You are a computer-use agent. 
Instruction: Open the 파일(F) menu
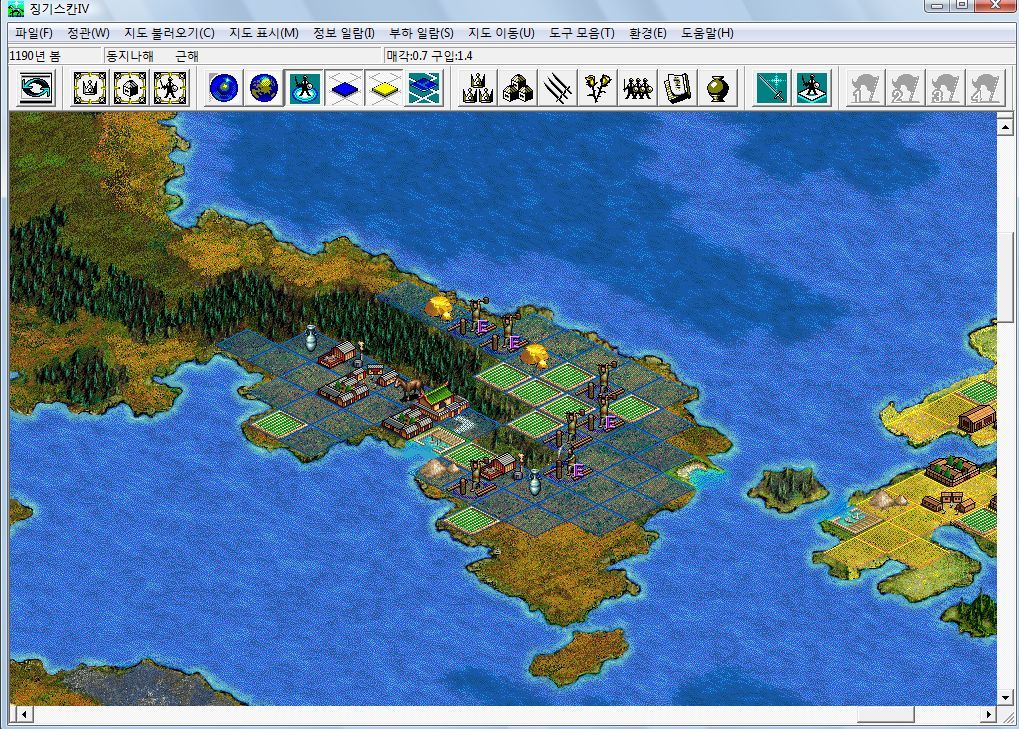(34, 33)
